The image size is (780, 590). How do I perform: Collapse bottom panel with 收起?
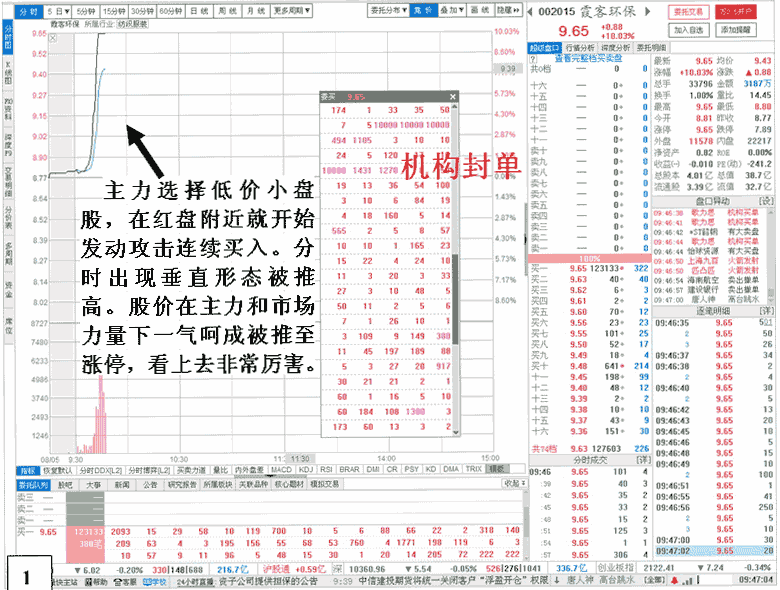pos(515,484)
